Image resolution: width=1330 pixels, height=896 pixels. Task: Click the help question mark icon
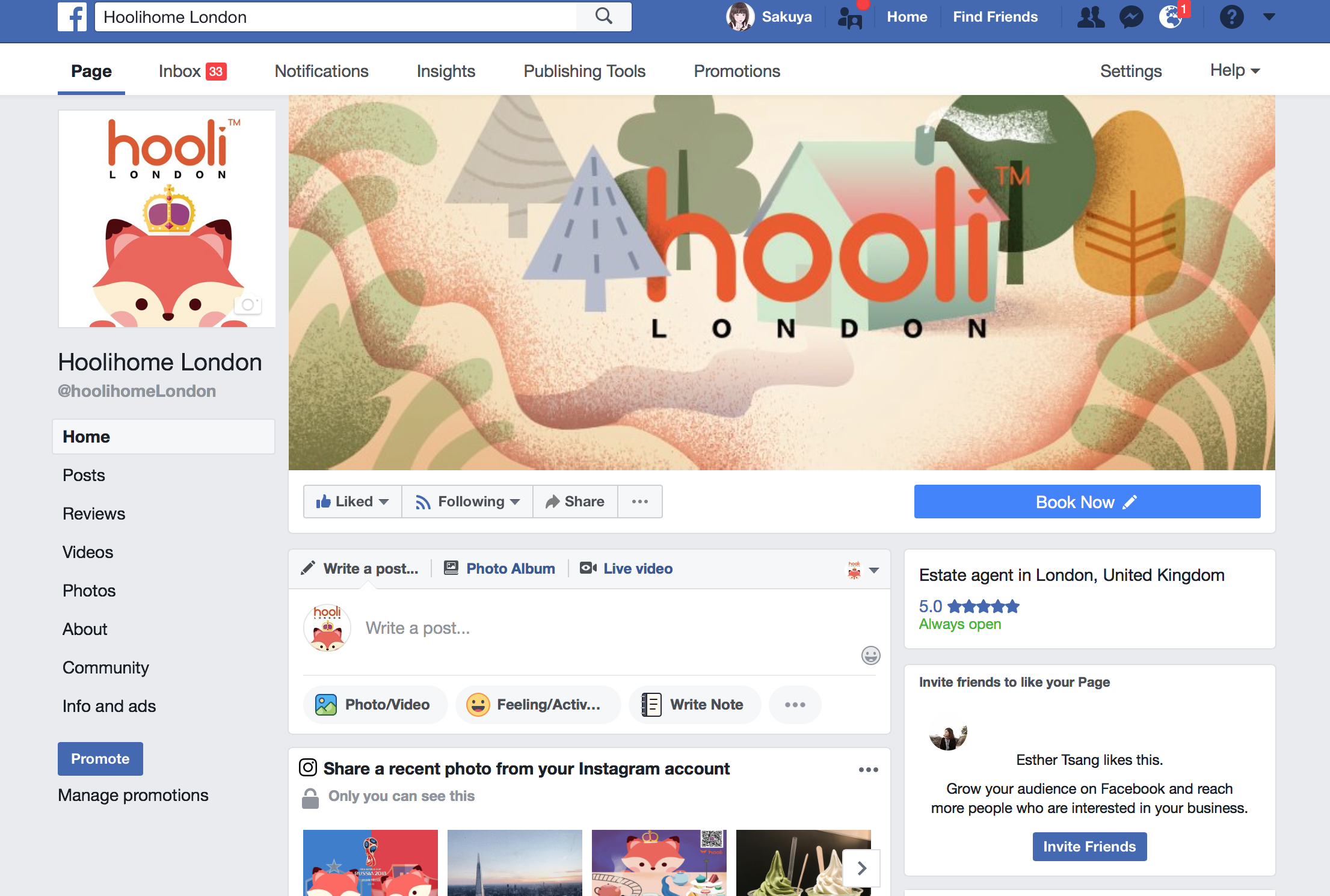point(1231,17)
